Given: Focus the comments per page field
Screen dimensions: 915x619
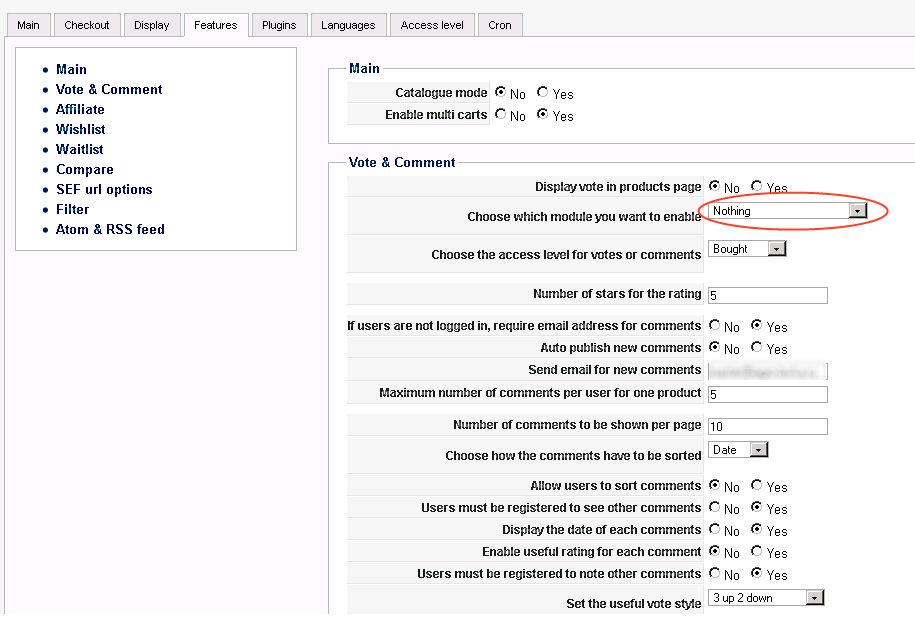Looking at the screenshot, I should click(x=767, y=427).
